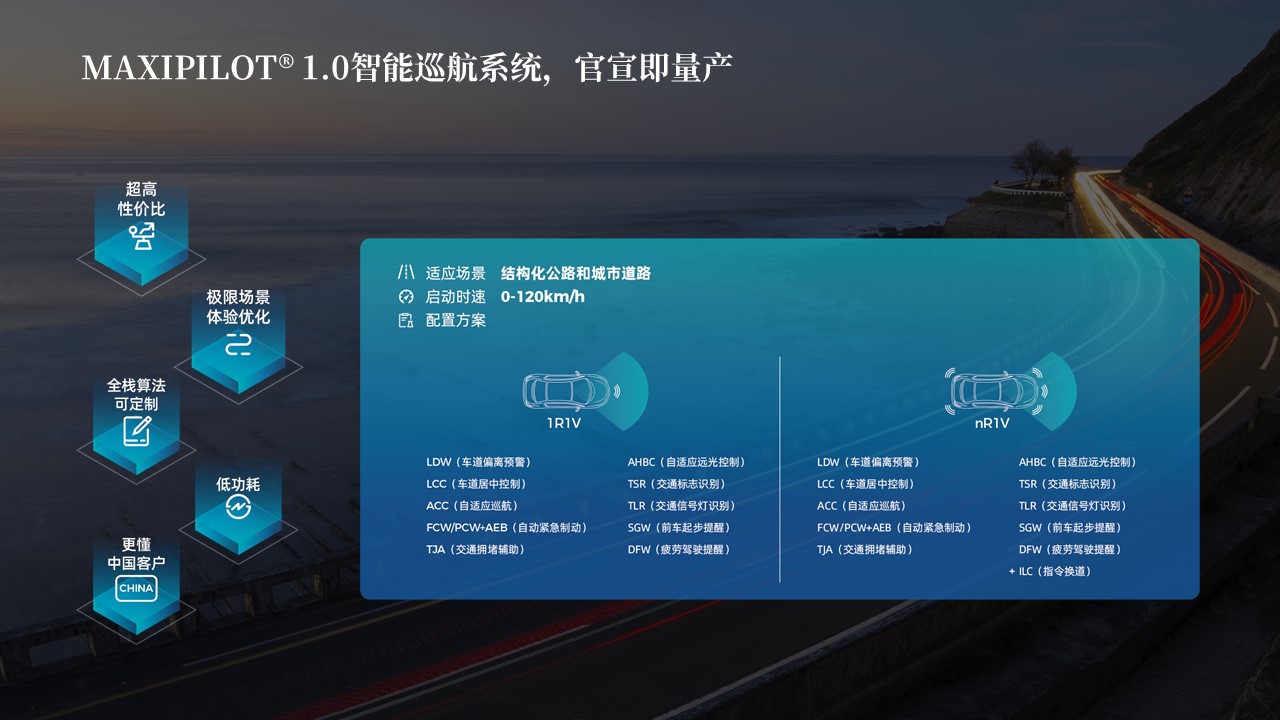Viewport: 1280px width, 720px height.
Task: Click SGW（前车起步提醒）in the 1R1V list
Action: (x=680, y=528)
